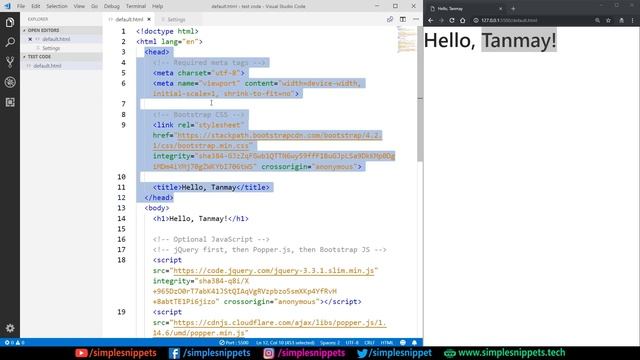Click the Manage gear icon
Screen dimensions: 640x360
pyautogui.click(x=10, y=328)
